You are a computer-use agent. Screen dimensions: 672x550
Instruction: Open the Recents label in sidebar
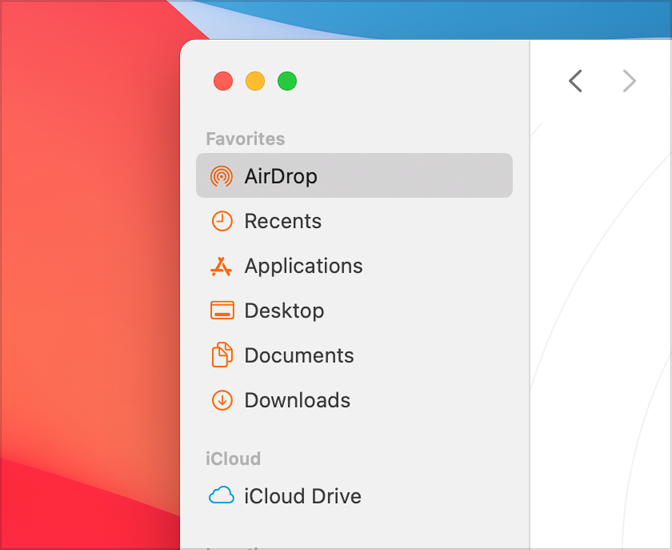283,221
